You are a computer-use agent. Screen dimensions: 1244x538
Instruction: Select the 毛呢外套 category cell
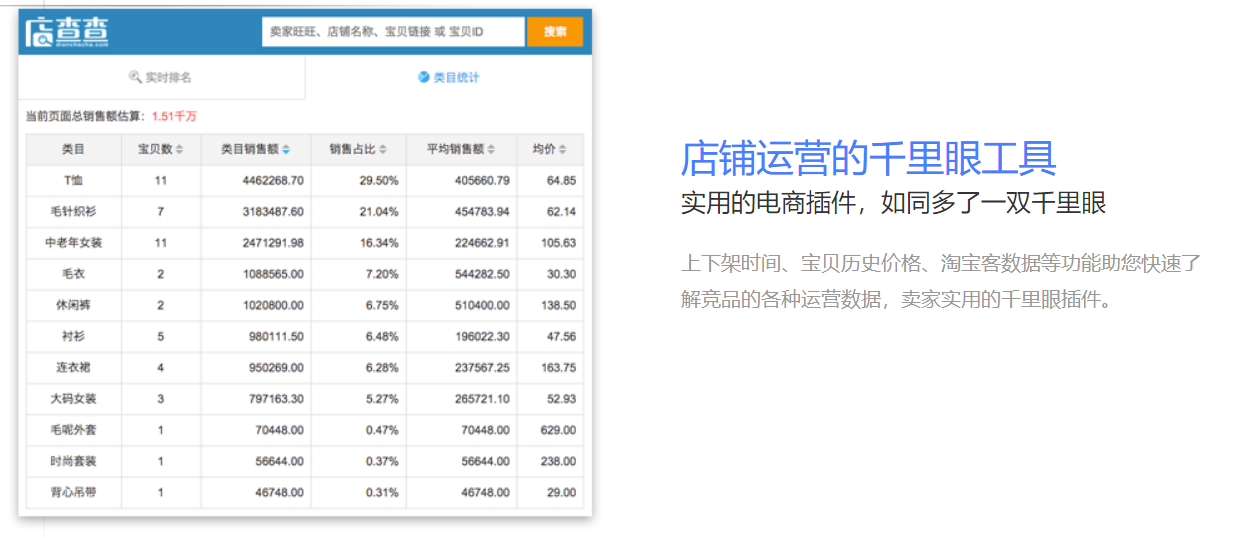pyautogui.click(x=73, y=430)
